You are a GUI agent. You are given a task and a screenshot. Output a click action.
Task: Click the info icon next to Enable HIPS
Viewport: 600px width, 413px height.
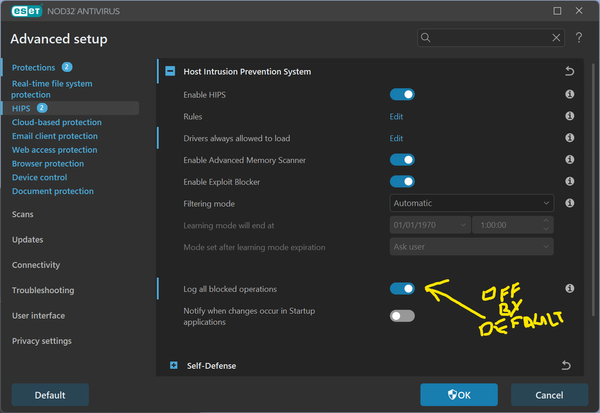point(569,94)
